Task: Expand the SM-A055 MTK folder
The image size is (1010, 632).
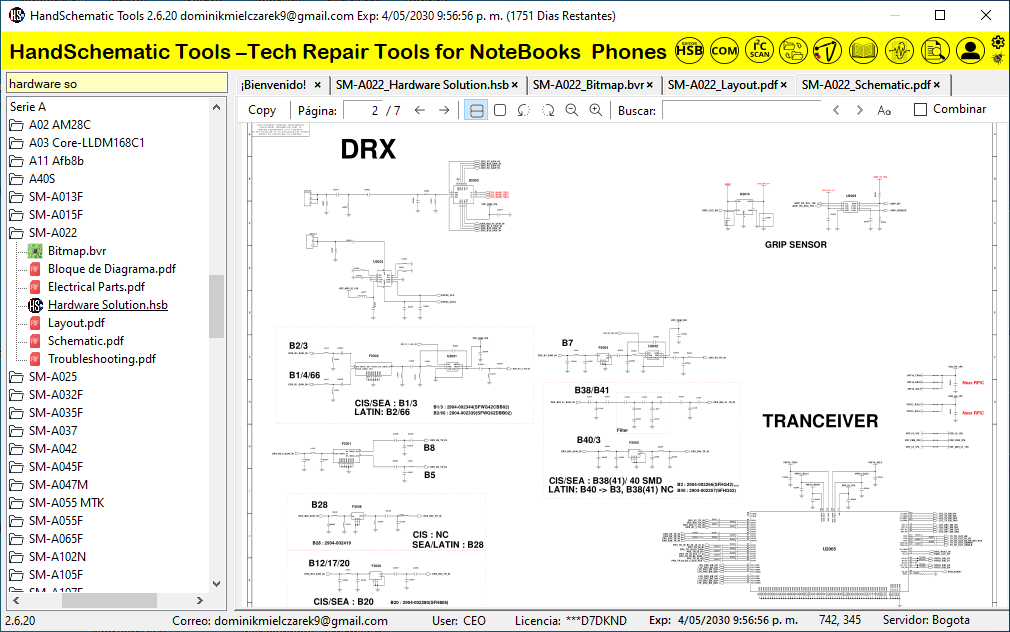Action: click(66, 503)
